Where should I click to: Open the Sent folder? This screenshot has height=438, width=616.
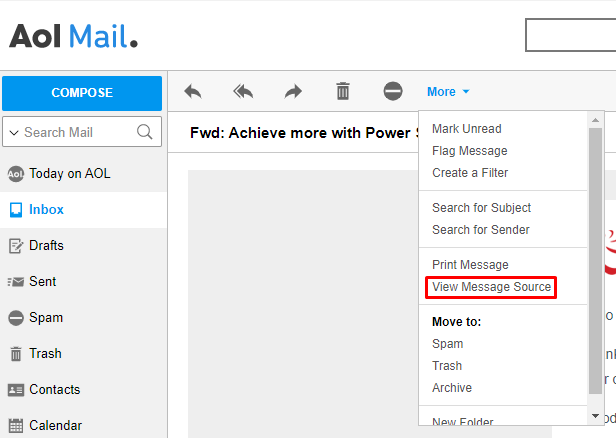pyautogui.click(x=42, y=282)
